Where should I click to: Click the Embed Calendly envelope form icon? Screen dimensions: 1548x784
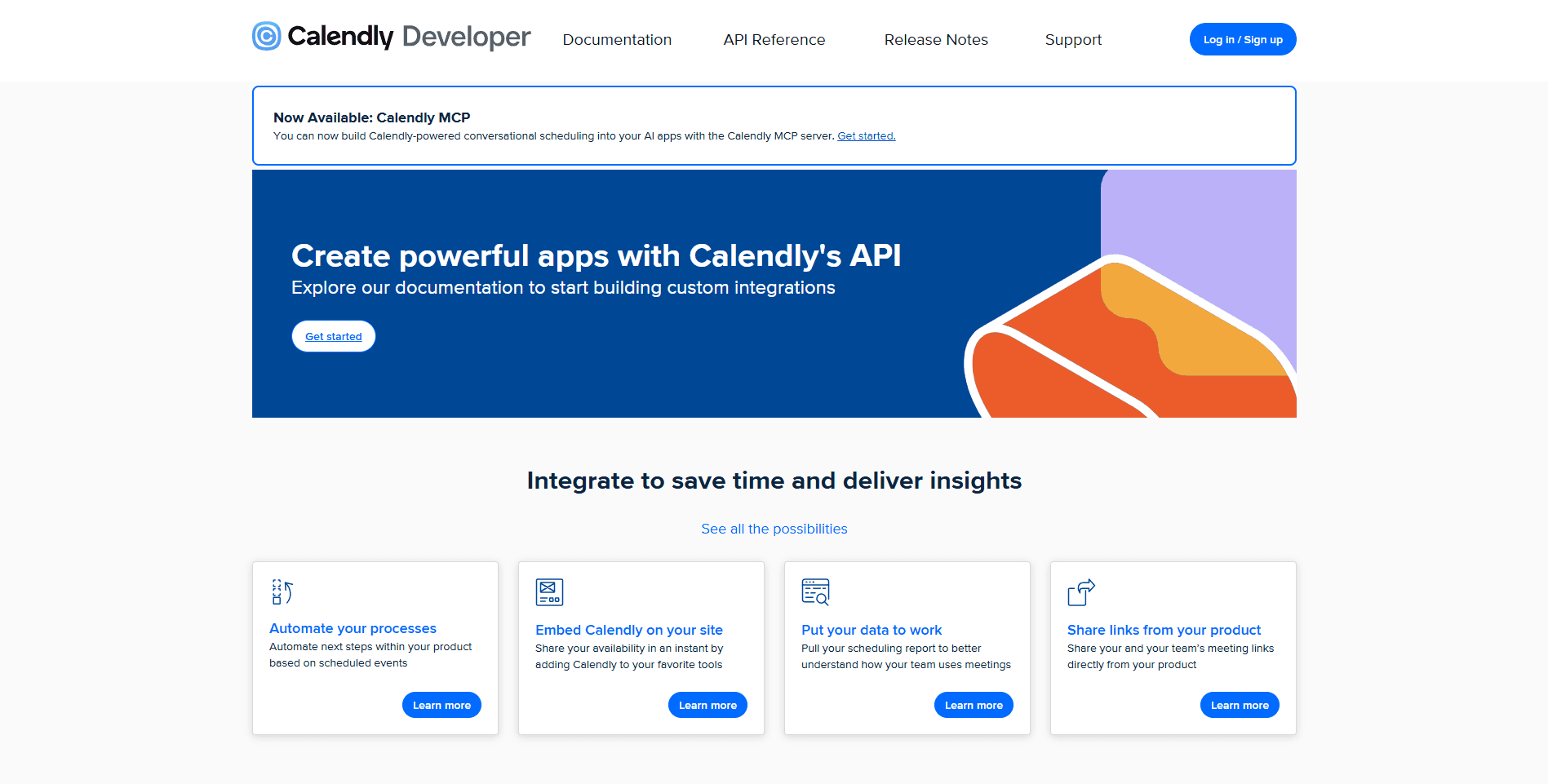(x=549, y=592)
